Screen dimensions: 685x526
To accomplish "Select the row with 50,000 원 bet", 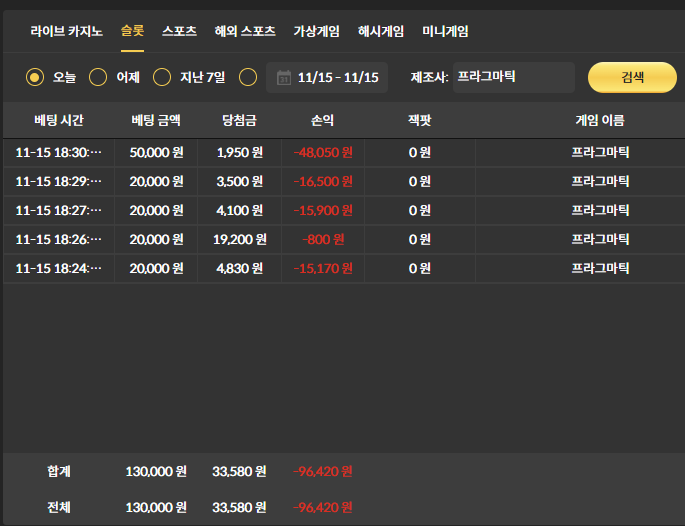I will [342, 153].
